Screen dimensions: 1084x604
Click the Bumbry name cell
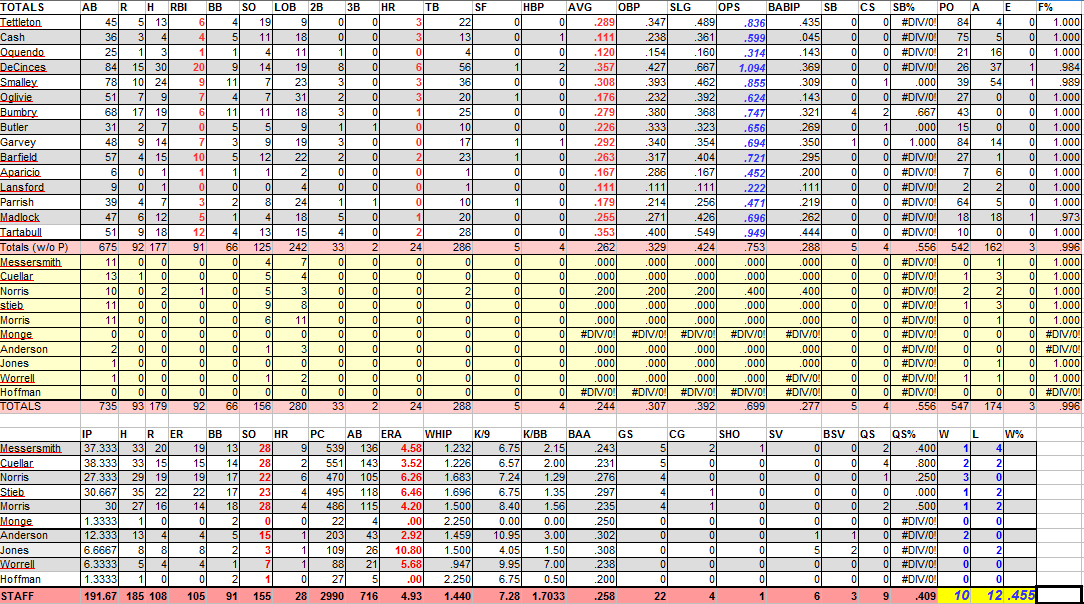pos(40,112)
